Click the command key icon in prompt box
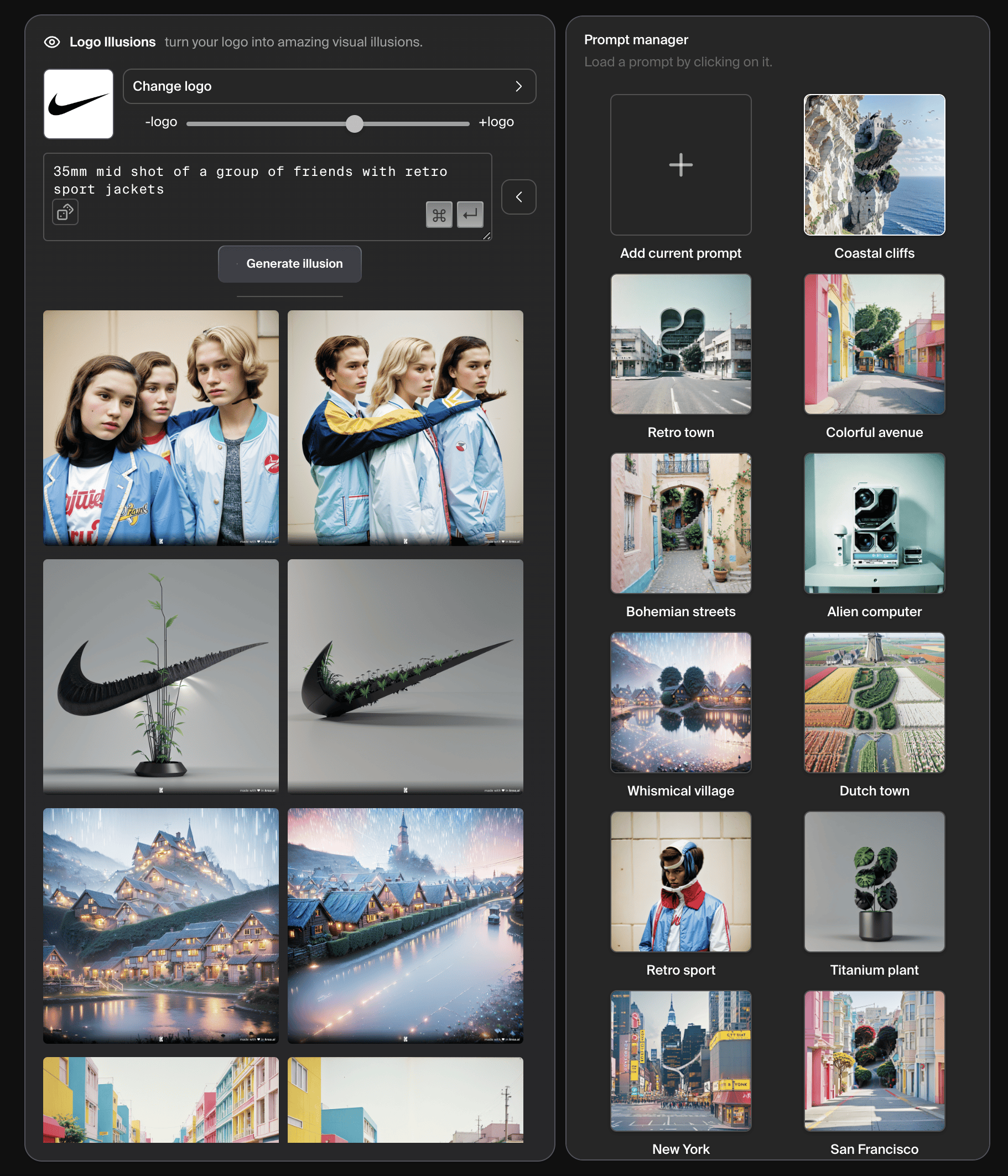The height and width of the screenshot is (1176, 1008). 439,215
